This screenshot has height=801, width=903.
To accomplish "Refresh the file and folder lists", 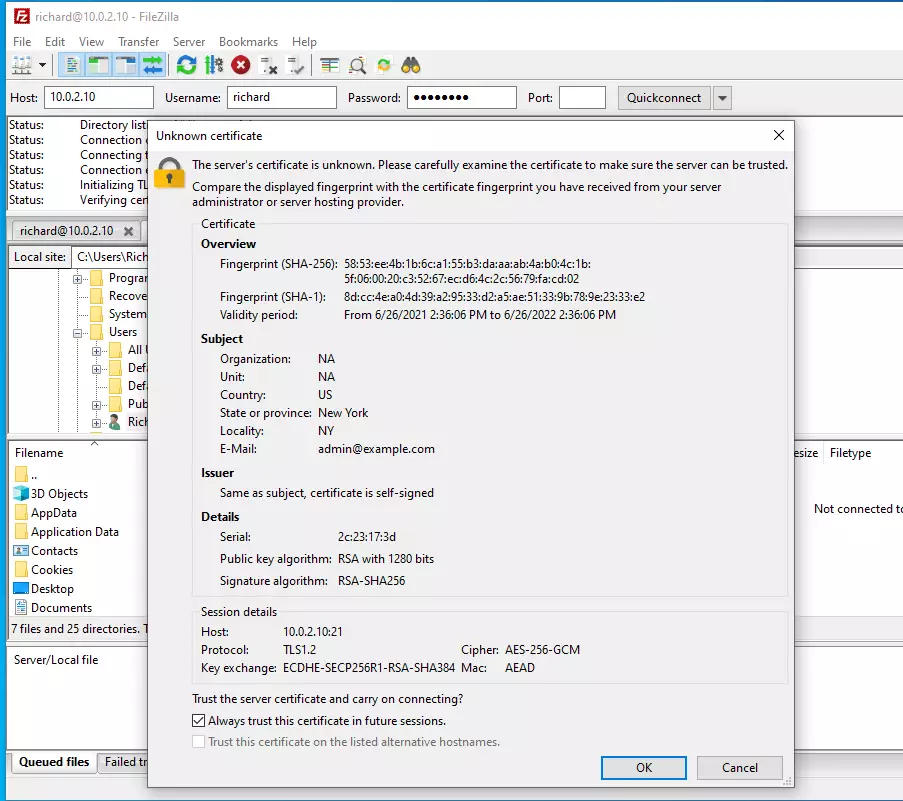I will coord(187,66).
